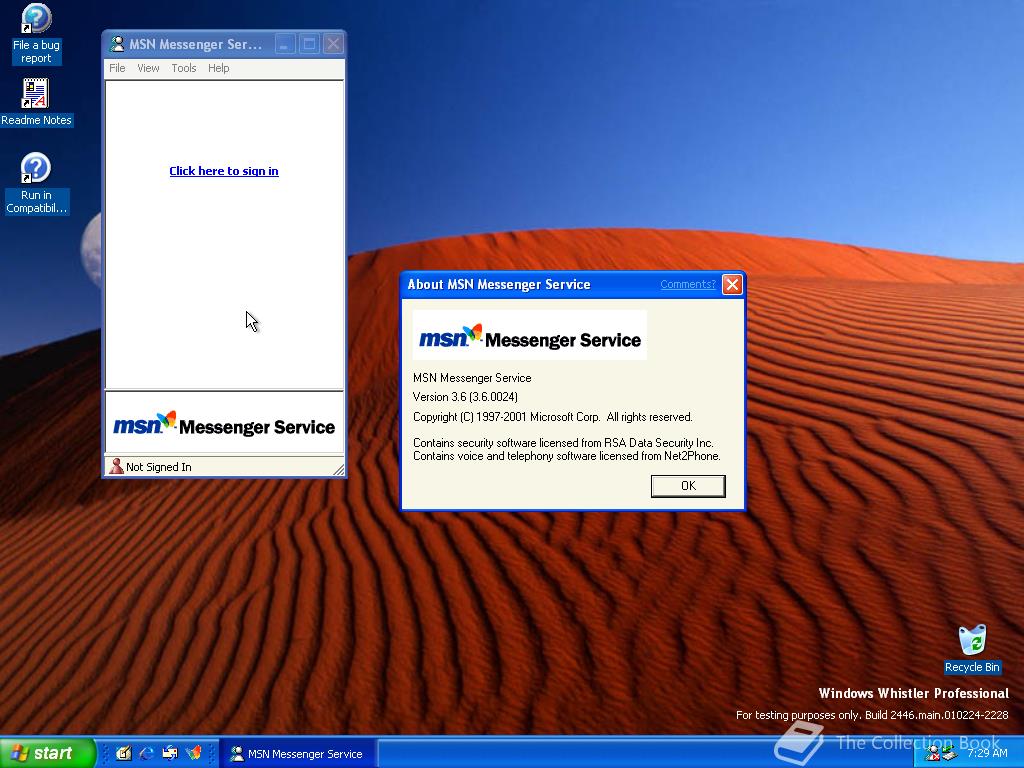Screen dimensions: 1024x768
Task: Close the MSN Messenger Service window
Action: pyautogui.click(x=334, y=44)
